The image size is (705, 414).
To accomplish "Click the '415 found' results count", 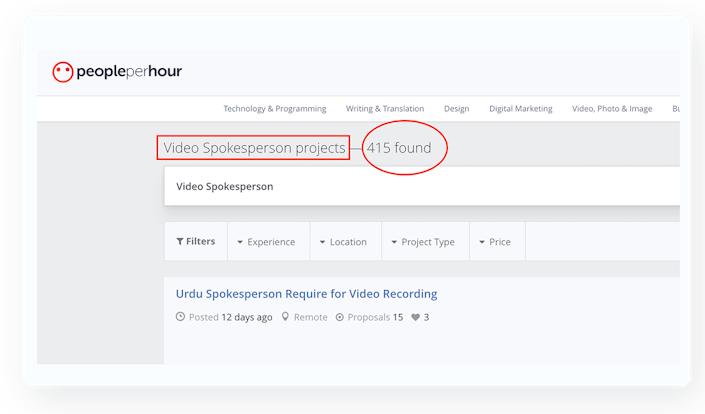I will tap(399, 147).
